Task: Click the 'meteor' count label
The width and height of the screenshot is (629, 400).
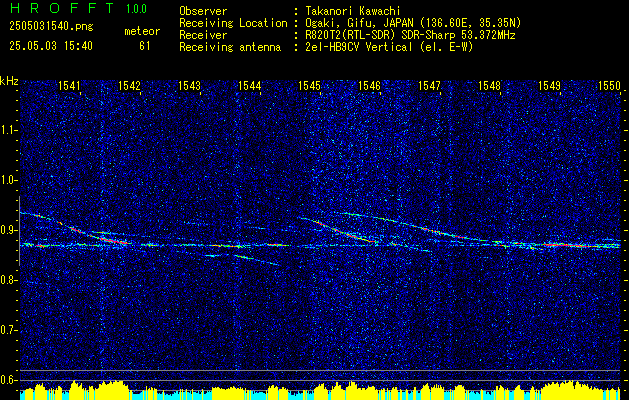Action: (x=142, y=31)
